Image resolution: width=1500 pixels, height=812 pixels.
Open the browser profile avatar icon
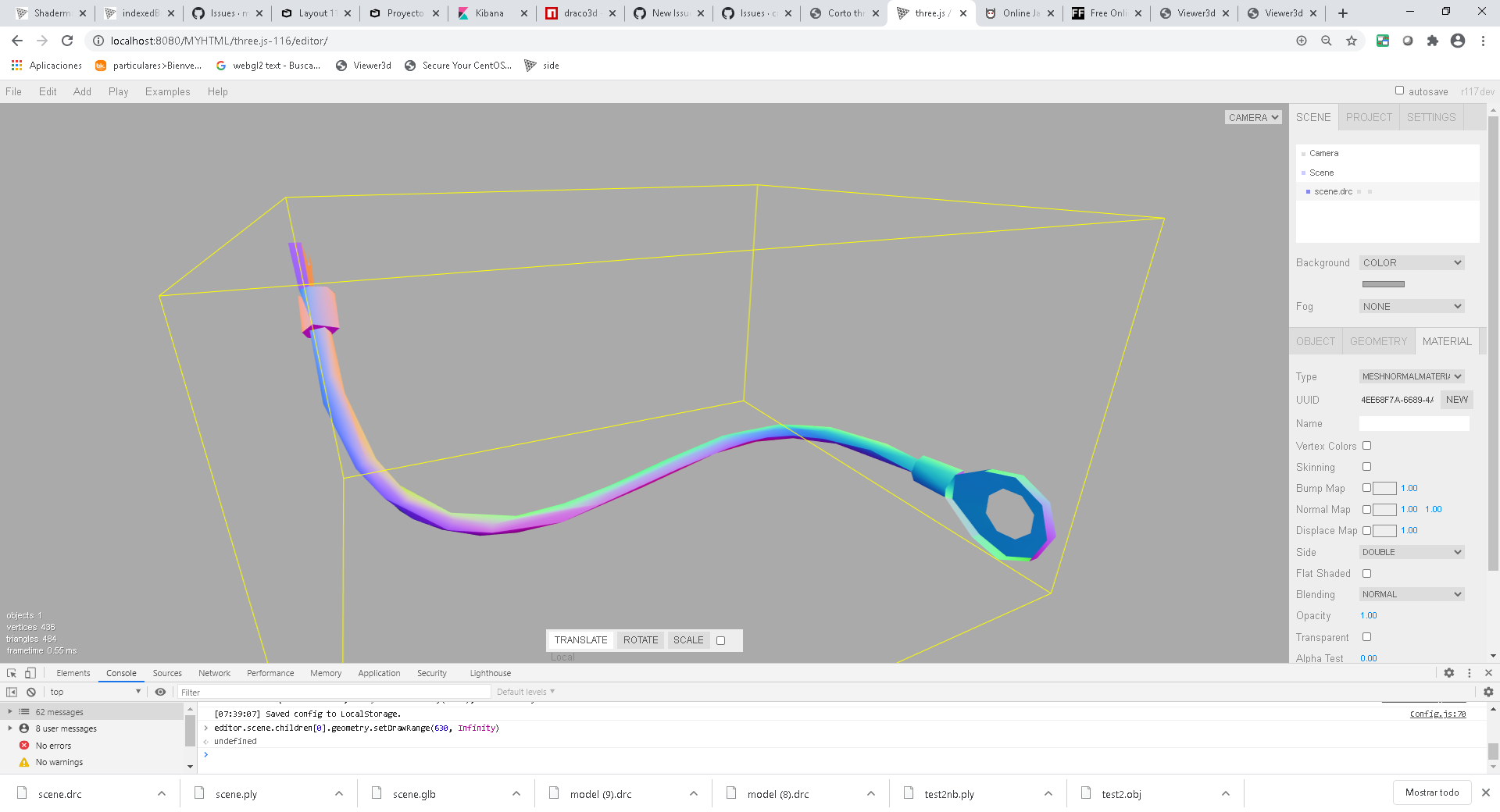1458,41
